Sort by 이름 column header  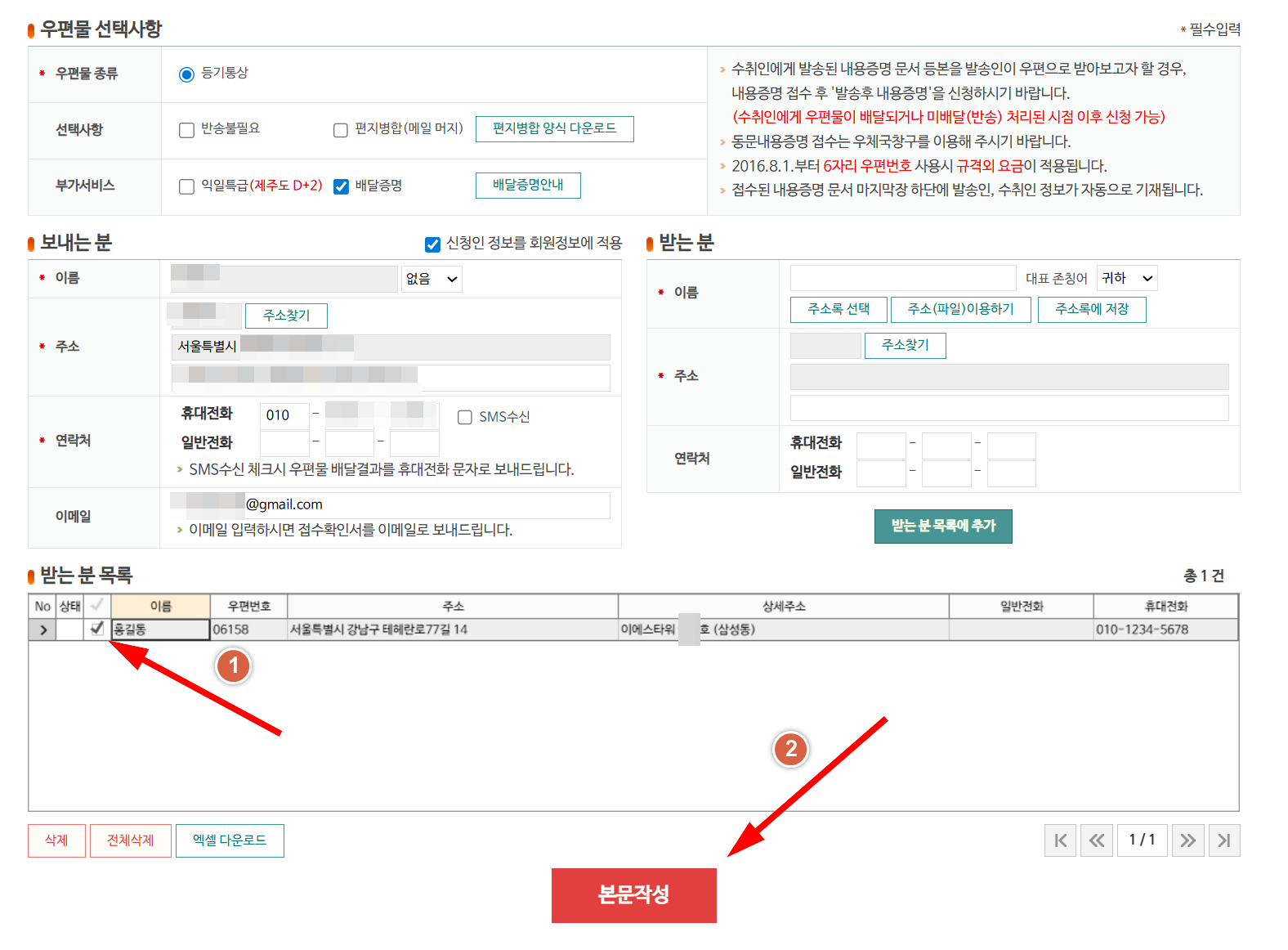point(161,606)
